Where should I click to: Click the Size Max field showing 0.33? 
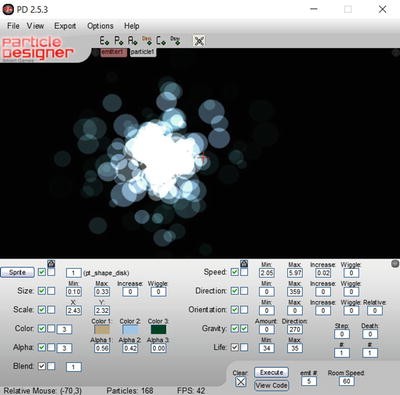(102, 292)
